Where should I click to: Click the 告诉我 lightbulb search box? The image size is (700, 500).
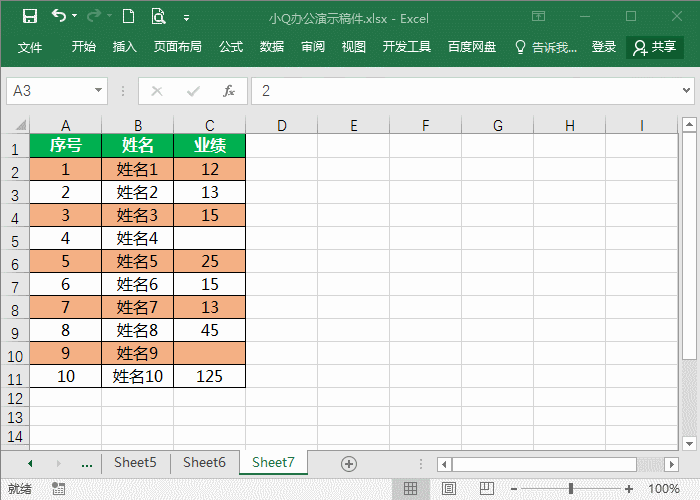(x=546, y=47)
